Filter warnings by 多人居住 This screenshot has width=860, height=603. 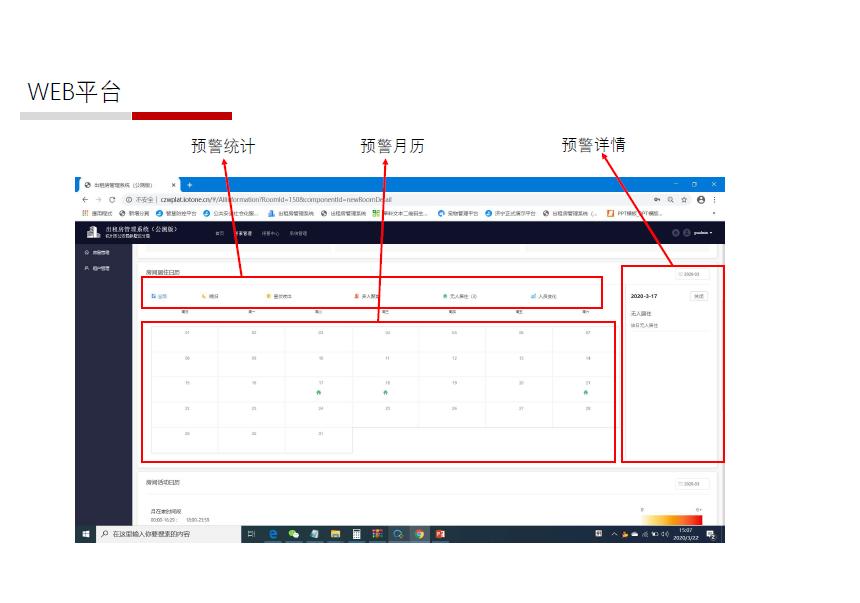(x=367, y=296)
